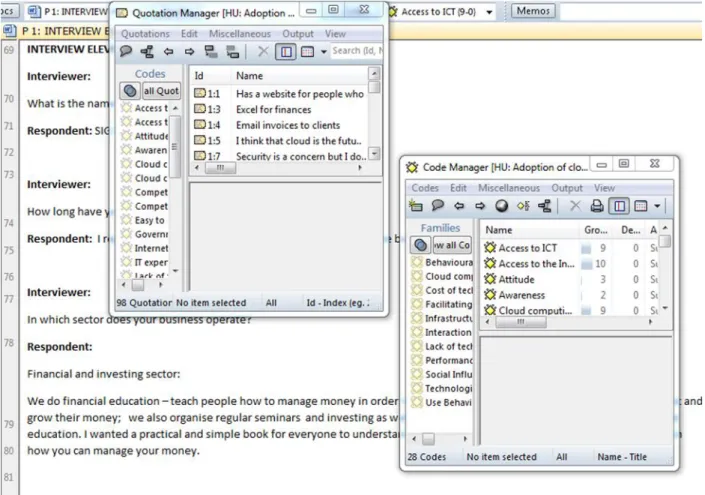Open Miscellaneous menu in Quotation Manager
Image resolution: width=705 pixels, height=495 pixels.
[x=240, y=34]
